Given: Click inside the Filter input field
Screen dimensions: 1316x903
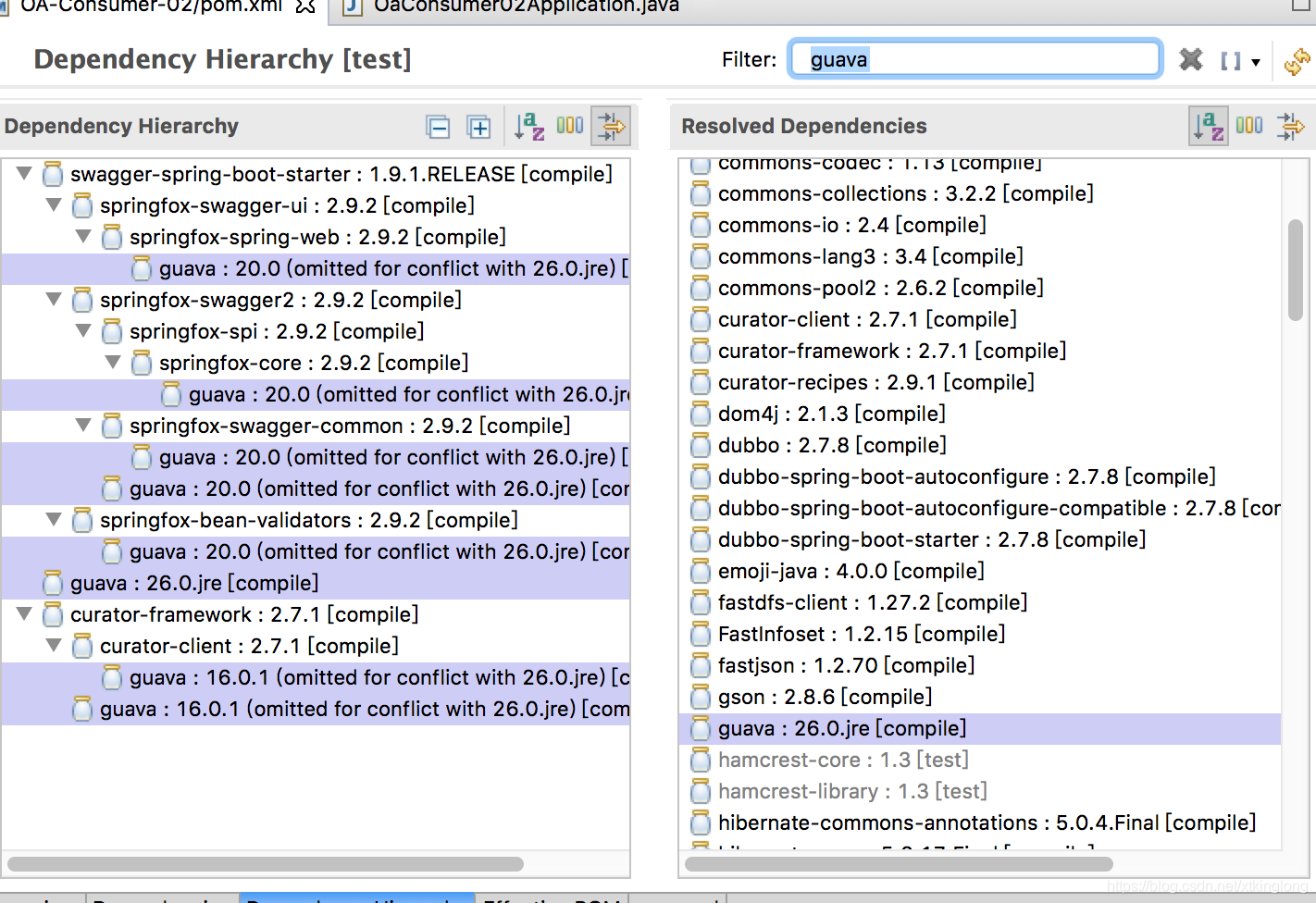Looking at the screenshot, I should 975,58.
